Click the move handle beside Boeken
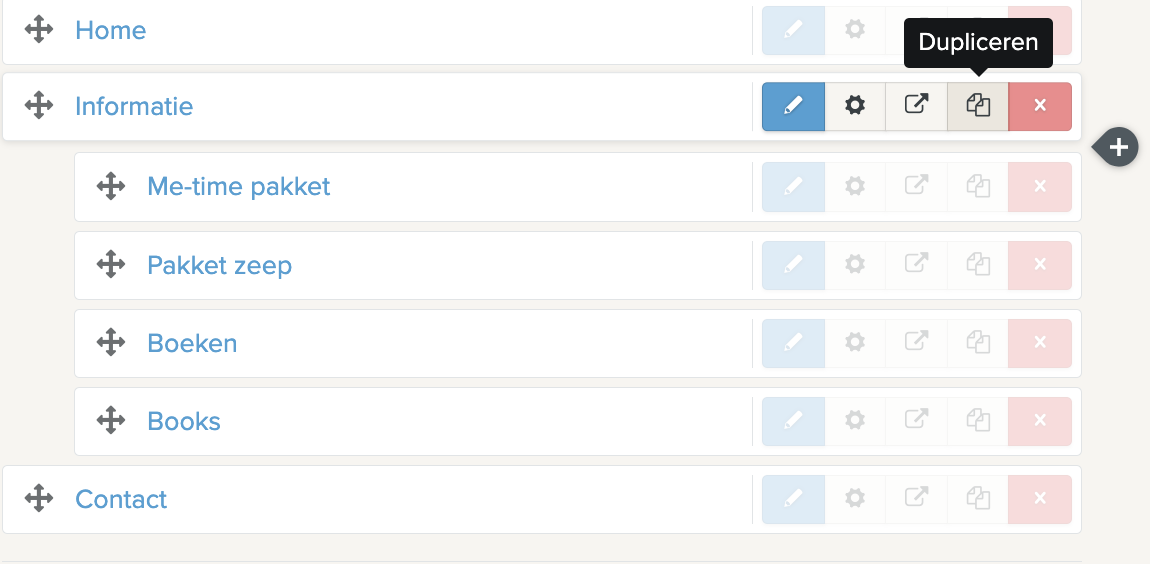Viewport: 1150px width, 564px height. point(110,343)
